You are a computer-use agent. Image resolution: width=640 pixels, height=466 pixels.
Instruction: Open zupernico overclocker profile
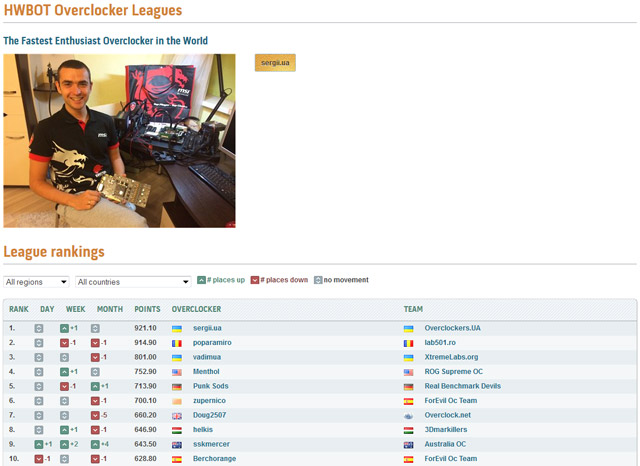coord(209,401)
